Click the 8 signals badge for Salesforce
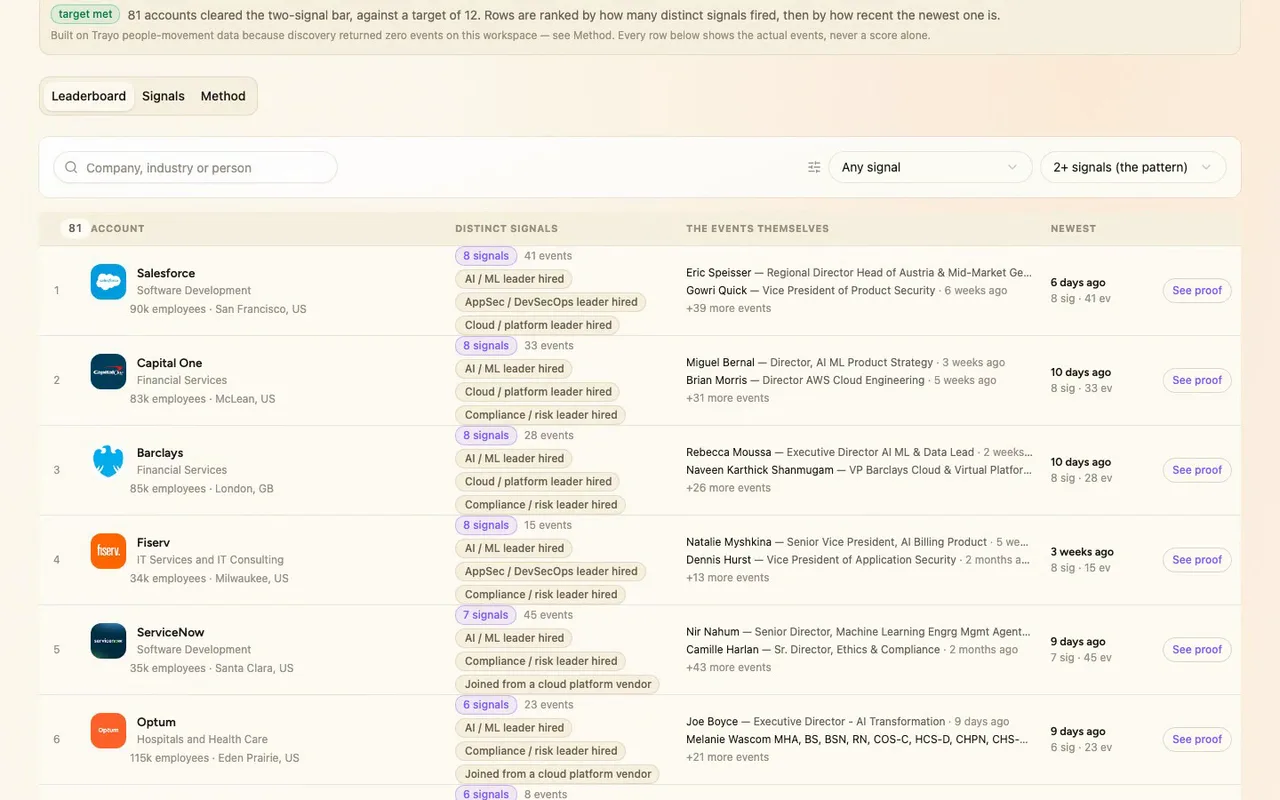 coord(486,256)
